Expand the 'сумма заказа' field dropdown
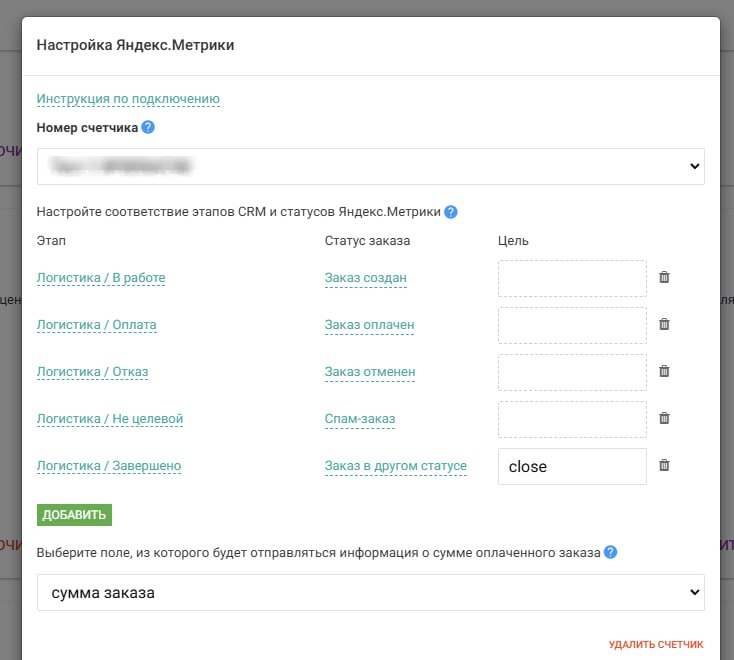 coord(370,593)
